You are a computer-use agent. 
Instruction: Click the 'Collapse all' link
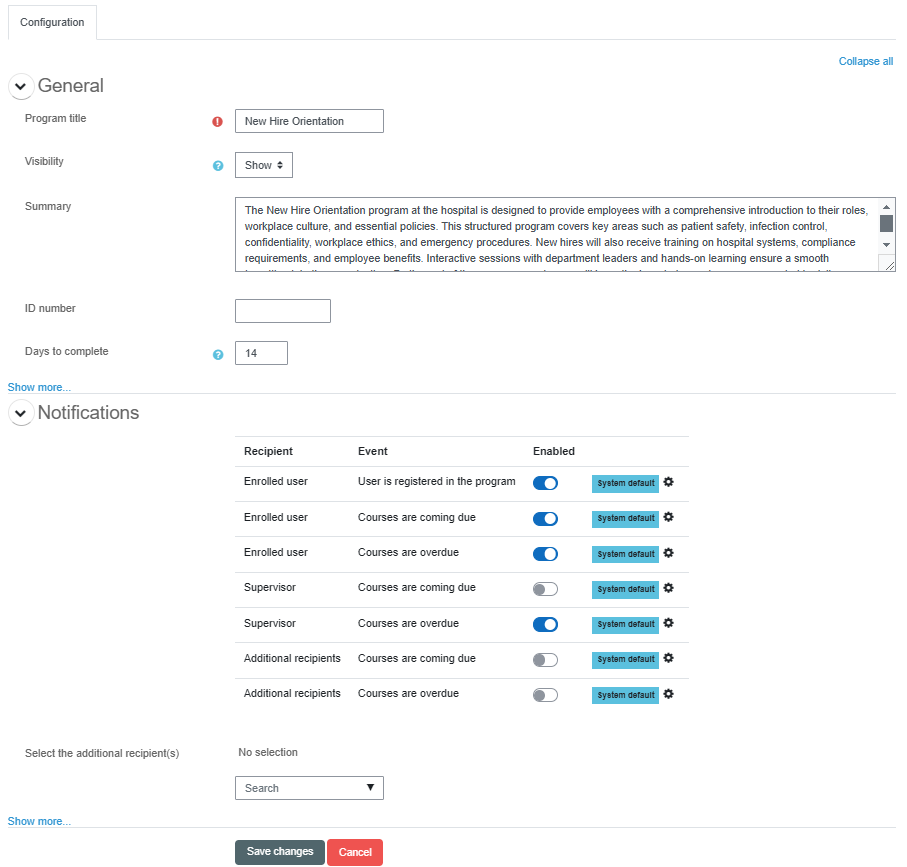[865, 61]
